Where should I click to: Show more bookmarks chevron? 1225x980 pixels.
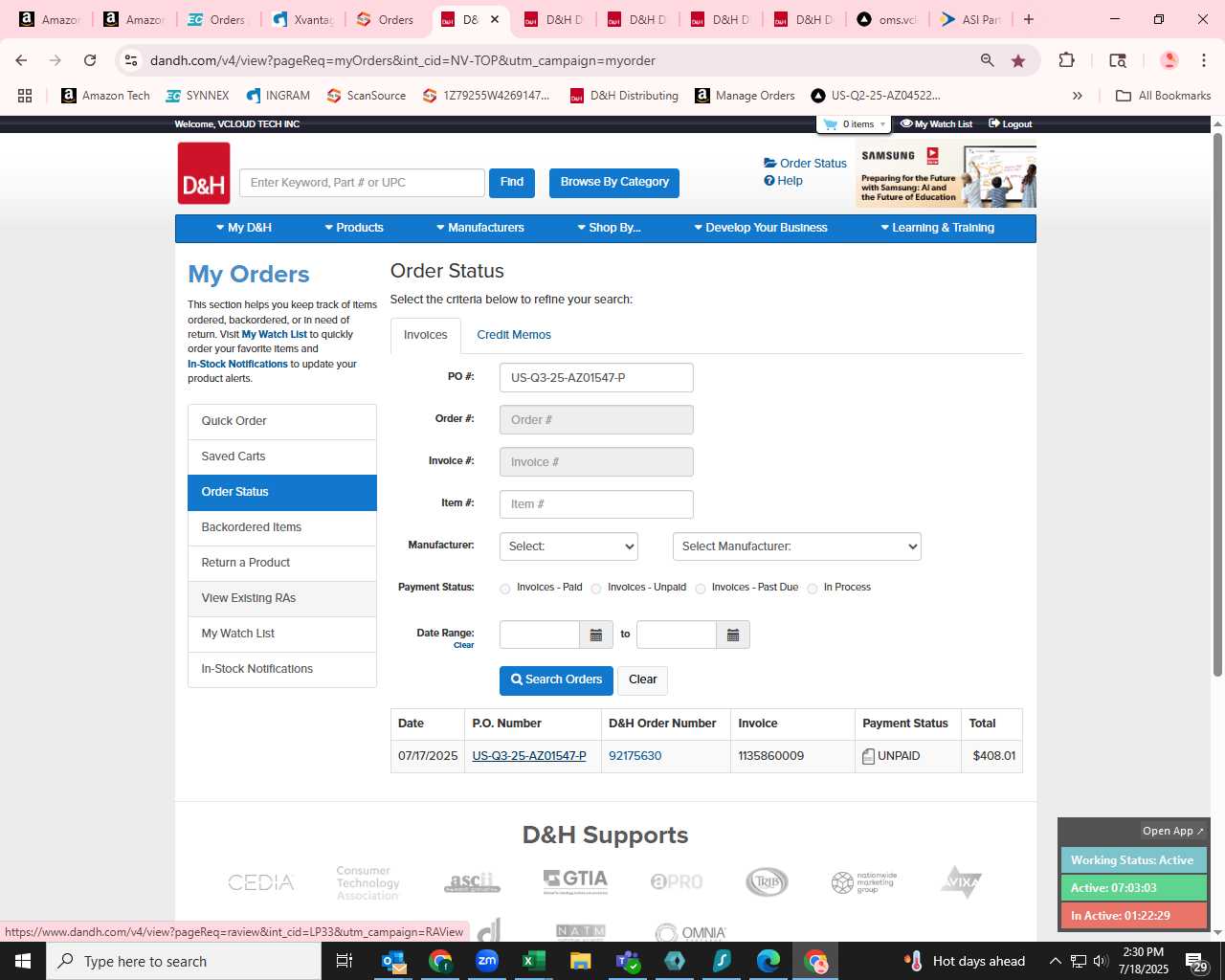point(1077,96)
